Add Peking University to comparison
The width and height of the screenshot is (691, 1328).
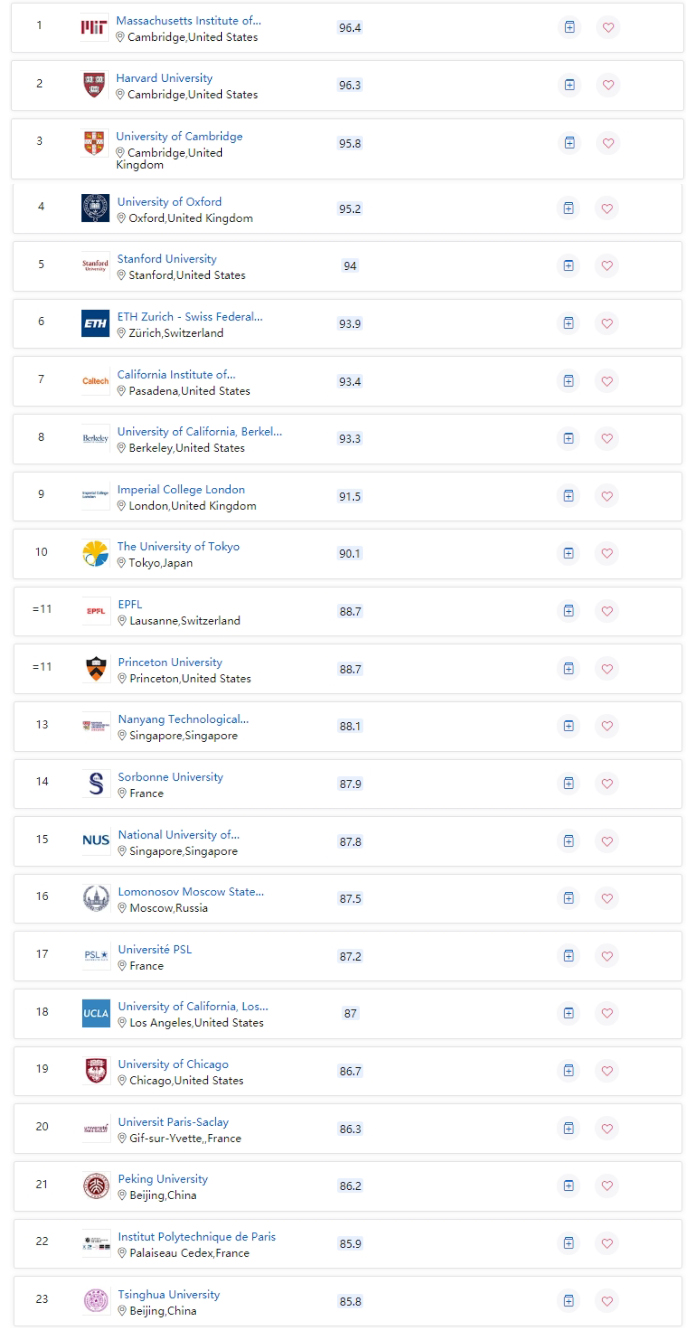tap(569, 1186)
